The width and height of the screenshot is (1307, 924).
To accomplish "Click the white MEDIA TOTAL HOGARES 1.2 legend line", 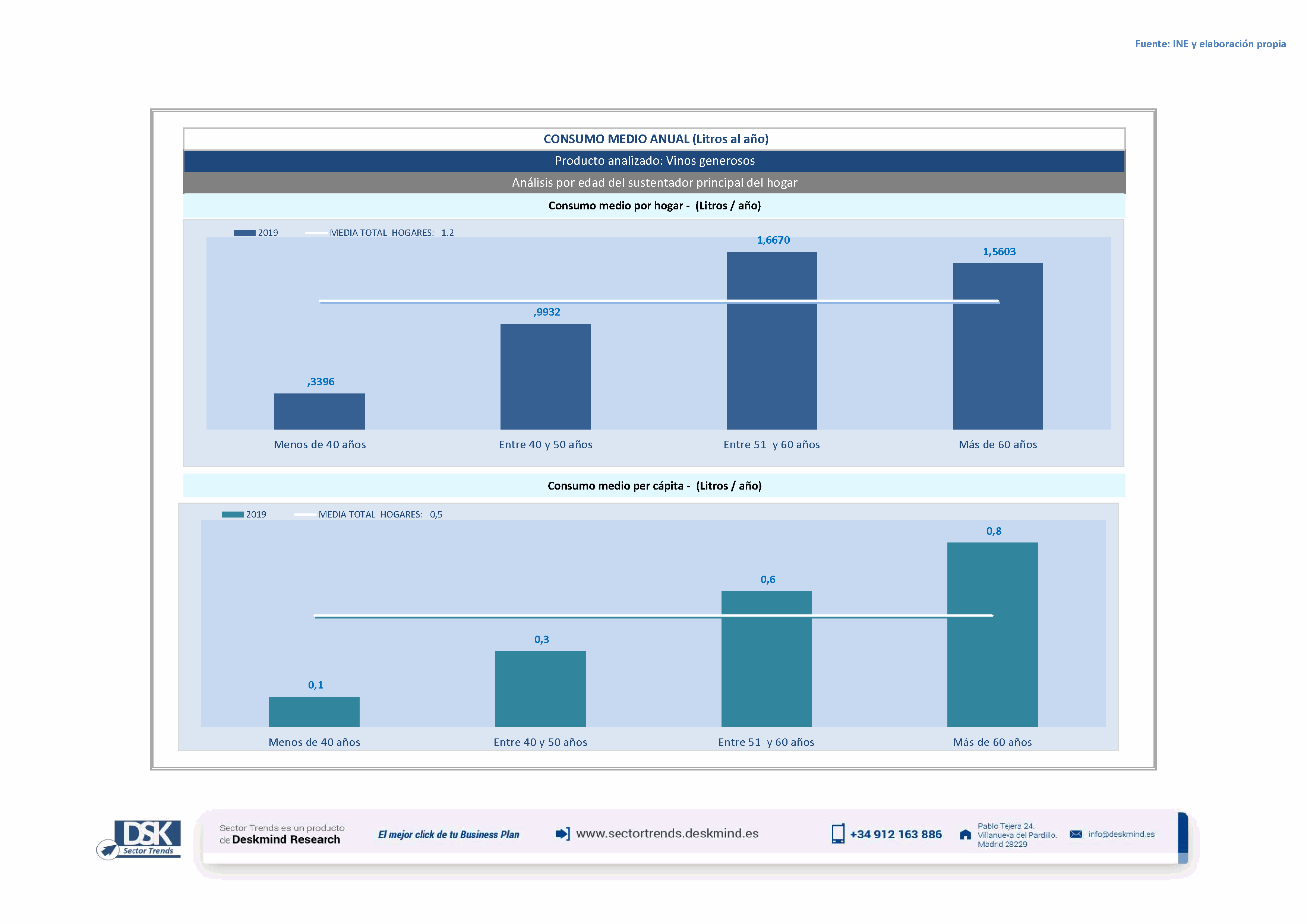I will coord(316,233).
